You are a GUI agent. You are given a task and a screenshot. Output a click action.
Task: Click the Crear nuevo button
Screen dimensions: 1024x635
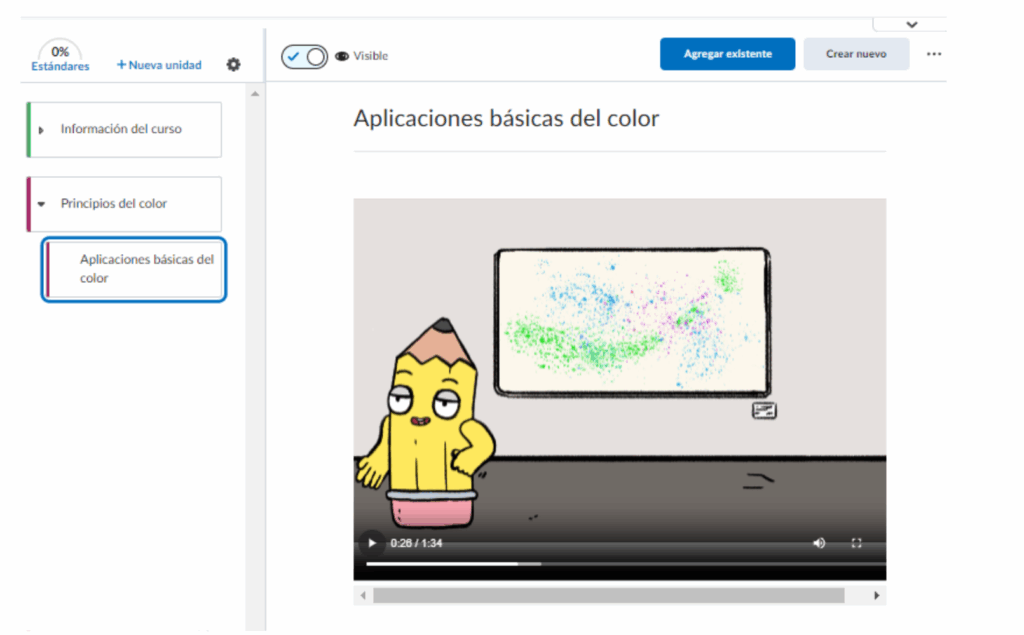click(856, 54)
